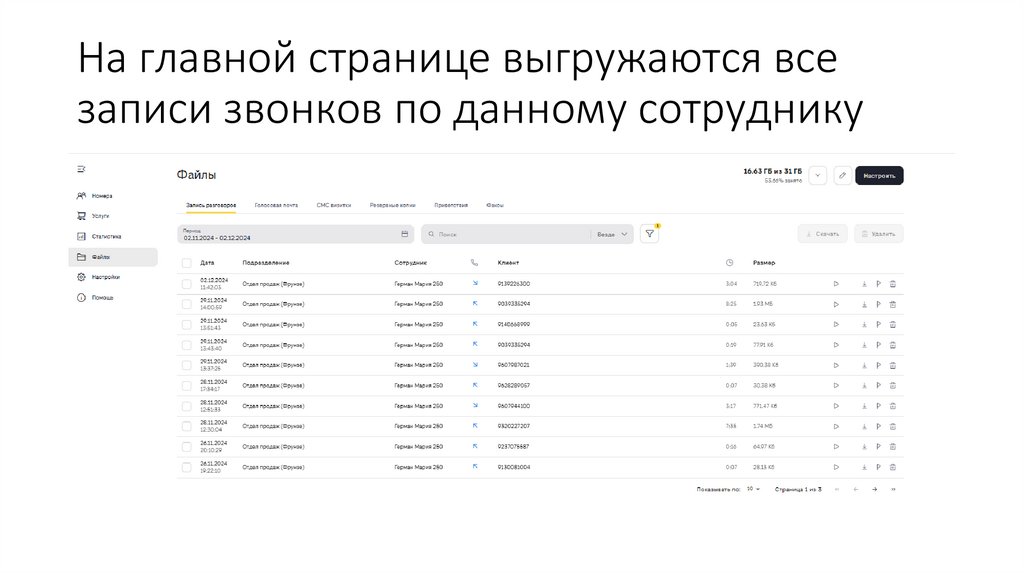The image size is (1024, 574).
Task: Play the recording for client 9139226300
Action: pyautogui.click(x=836, y=284)
